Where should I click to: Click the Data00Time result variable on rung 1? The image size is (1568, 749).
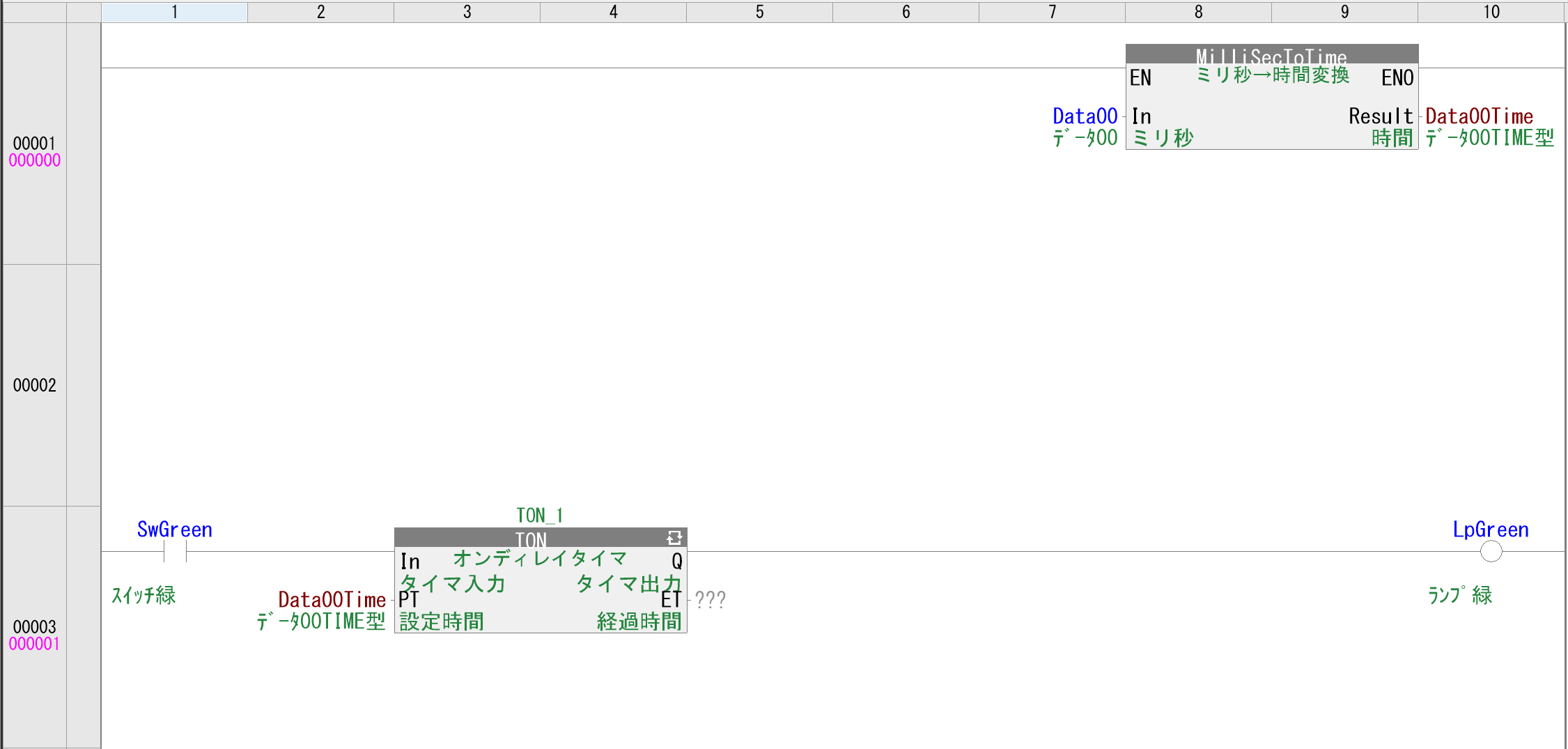click(x=1479, y=116)
